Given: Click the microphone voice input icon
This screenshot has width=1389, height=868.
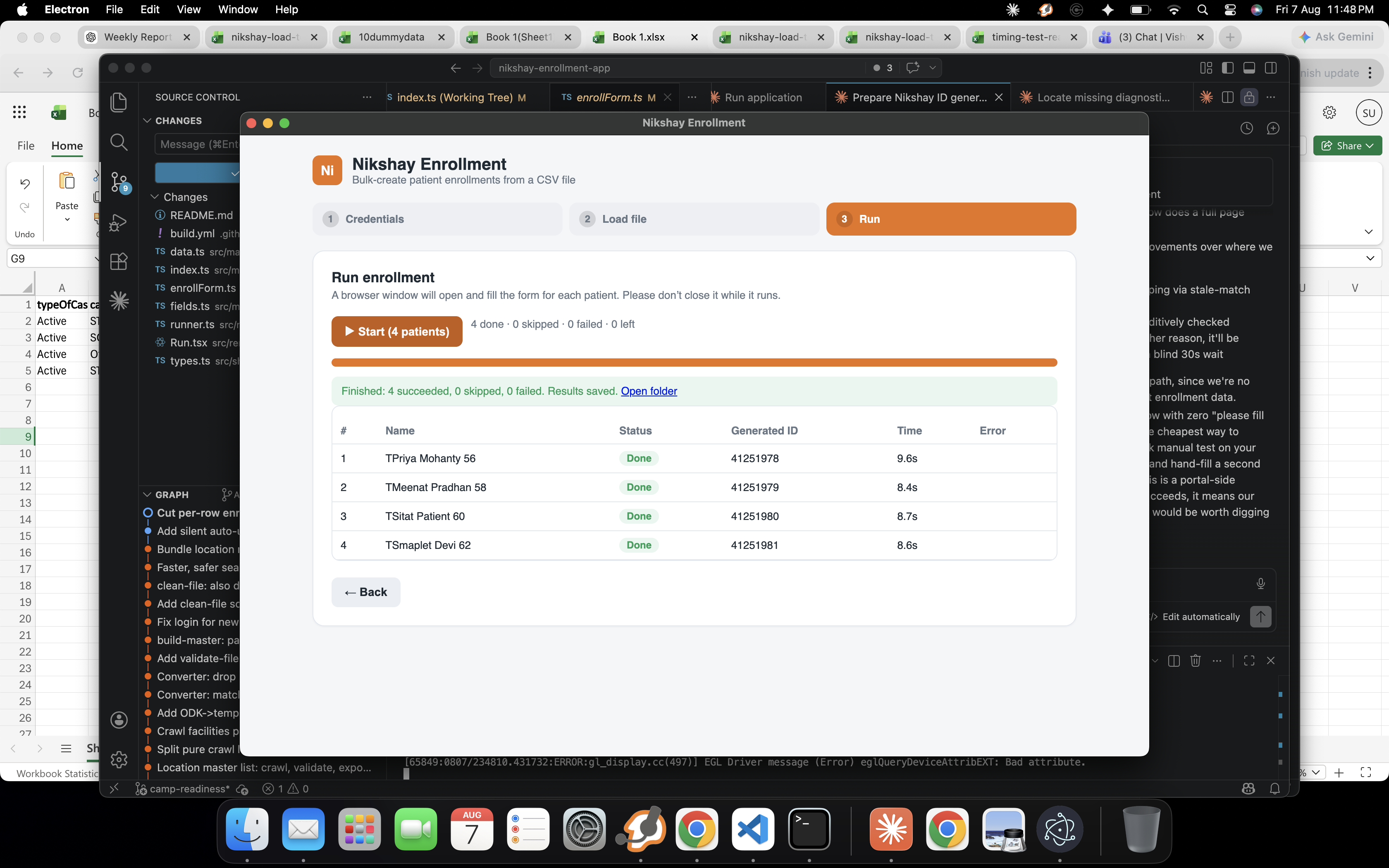Looking at the screenshot, I should (x=1260, y=583).
